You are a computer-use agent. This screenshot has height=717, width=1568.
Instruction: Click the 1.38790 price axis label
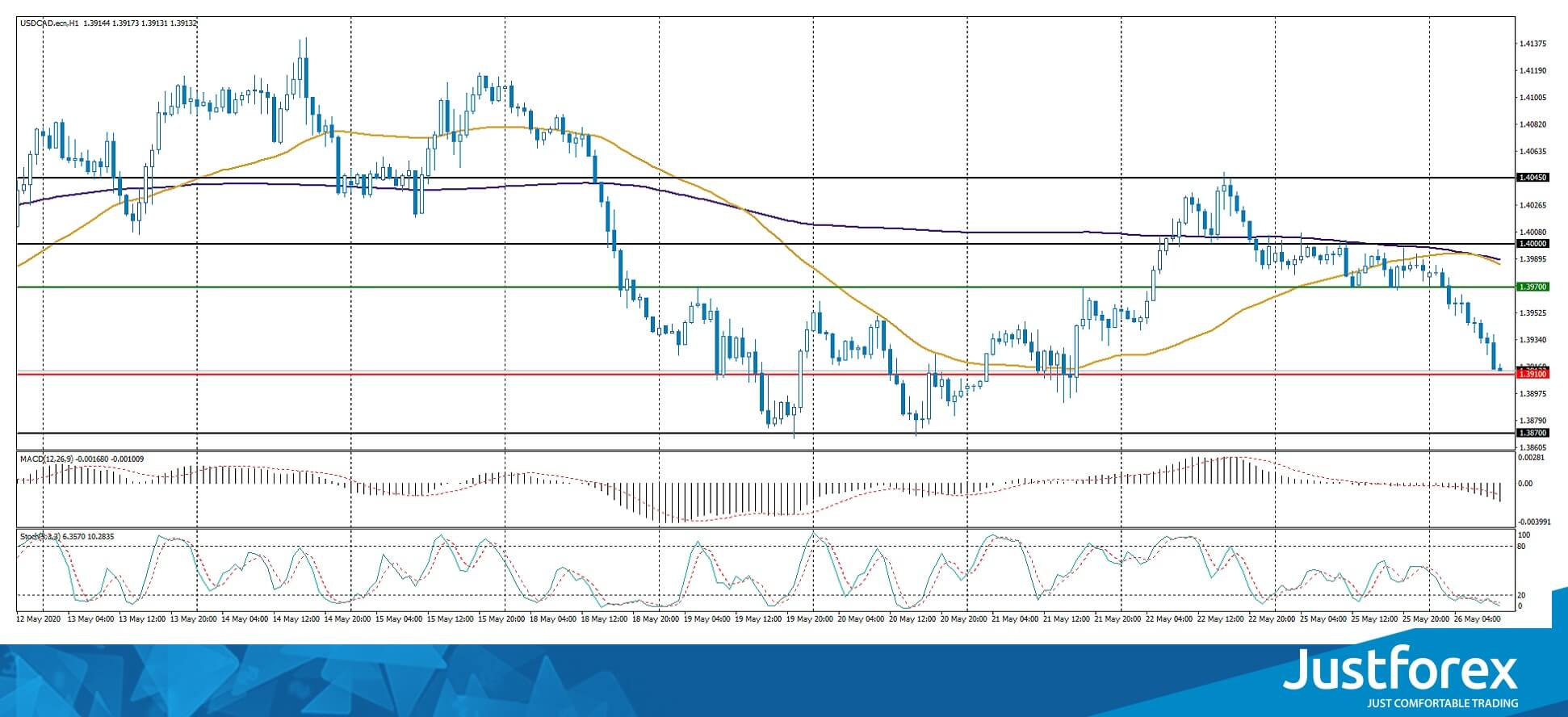1532,421
